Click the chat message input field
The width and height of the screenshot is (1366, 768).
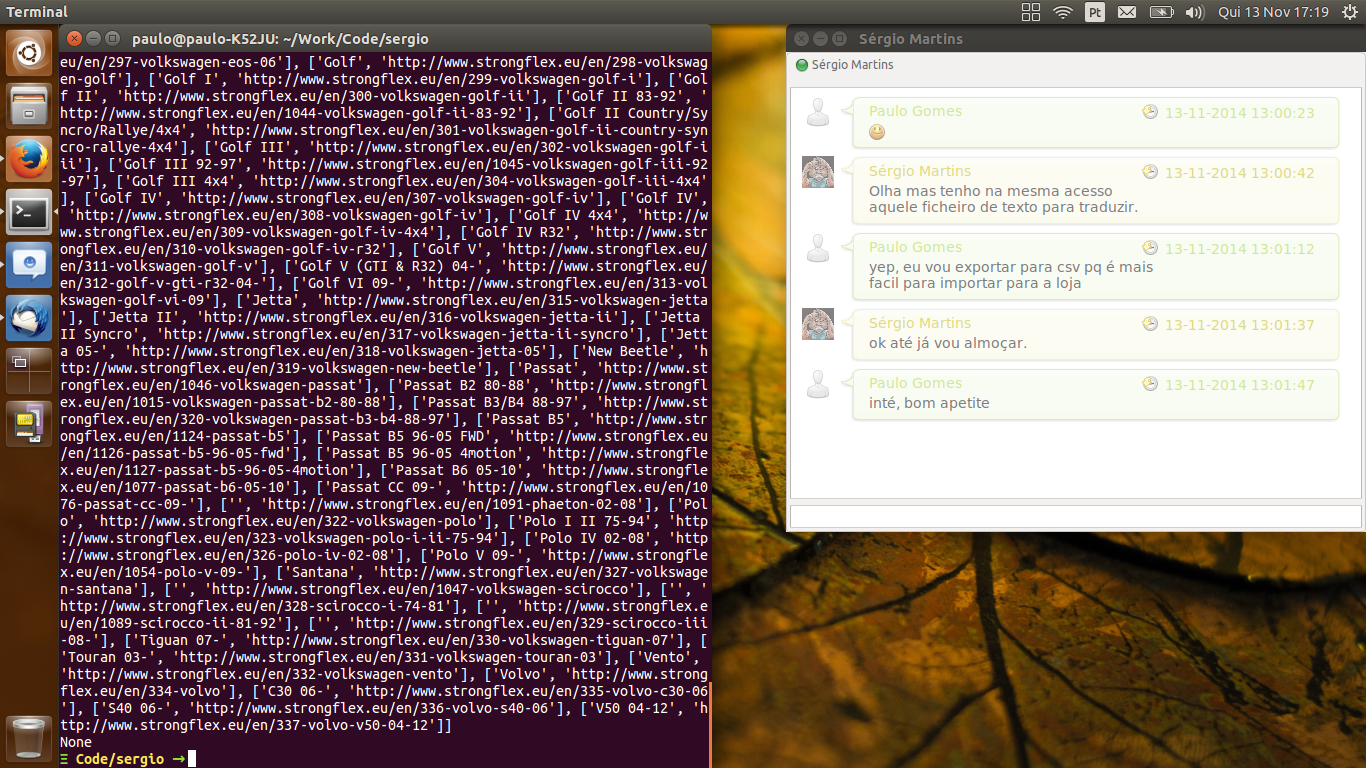(1076, 516)
